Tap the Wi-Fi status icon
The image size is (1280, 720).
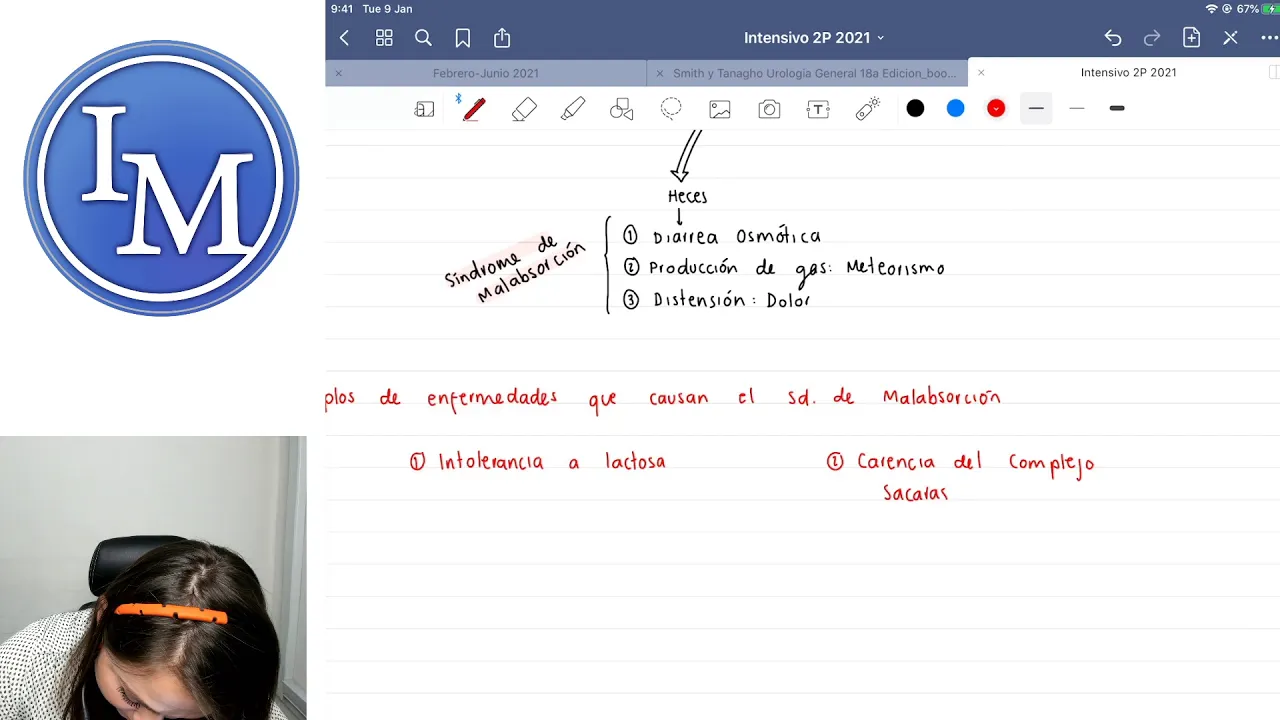pos(1212,9)
